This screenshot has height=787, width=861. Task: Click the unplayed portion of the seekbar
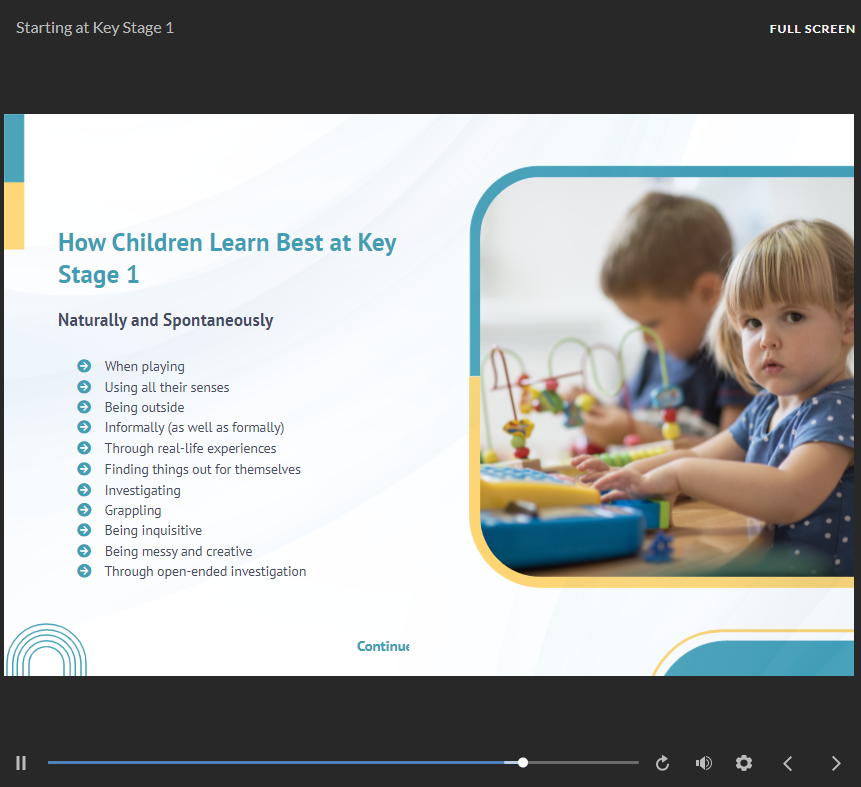tap(583, 762)
